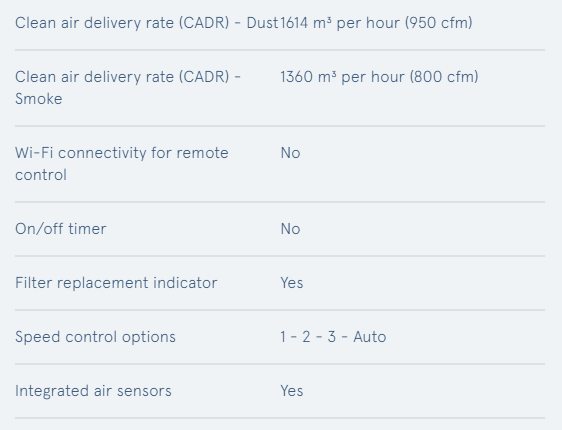Click the 'CADR - Smoke' row label
Viewport: 562px width, 430px height.
click(x=128, y=88)
